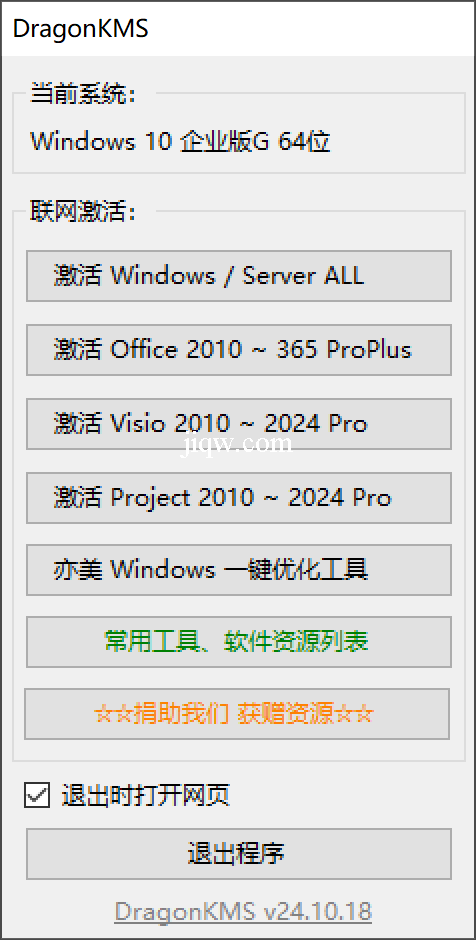Click the 联网激活 group label
This screenshot has width=476, height=940.
[83, 212]
